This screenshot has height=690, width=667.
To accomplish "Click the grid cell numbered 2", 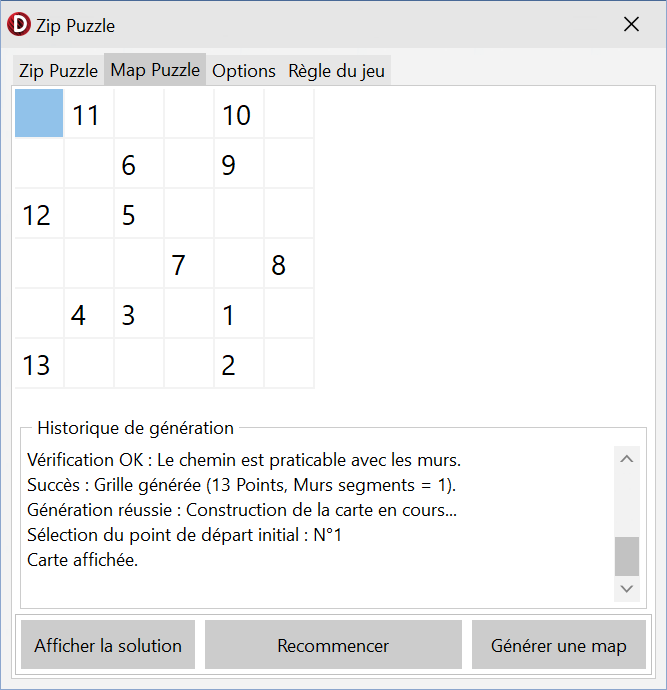I will [239, 364].
